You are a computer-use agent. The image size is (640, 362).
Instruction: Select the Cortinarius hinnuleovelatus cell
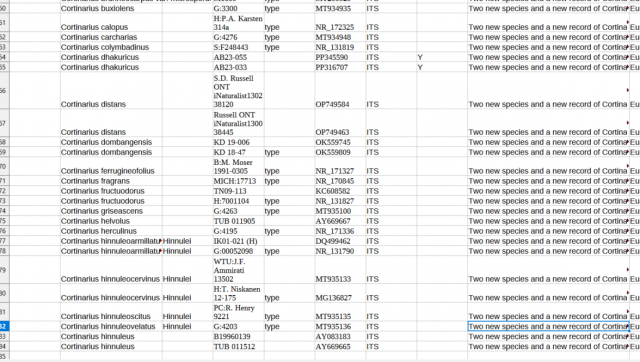coord(111,326)
